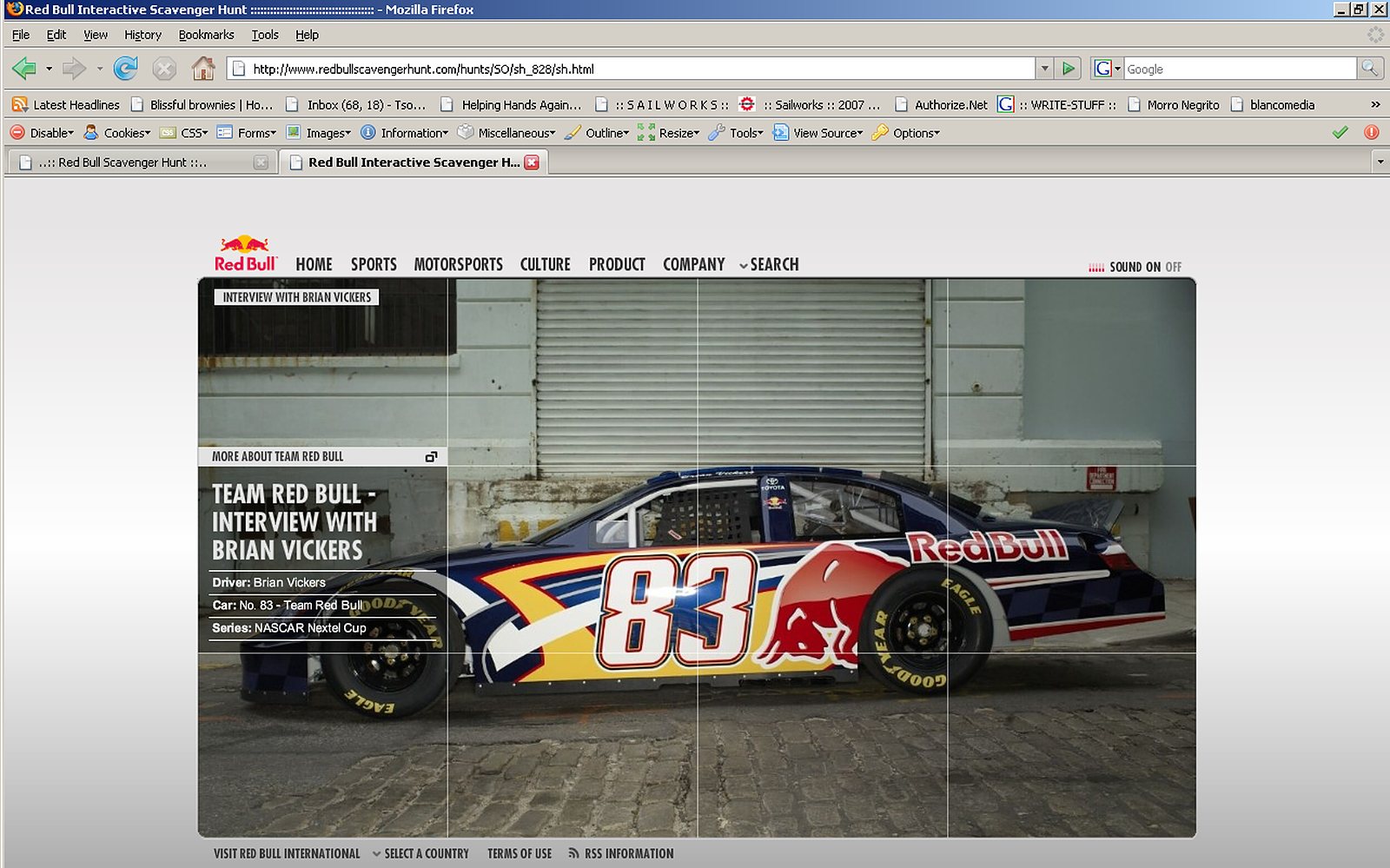
Task: Open the Forms toolbar menu
Action: [247, 133]
